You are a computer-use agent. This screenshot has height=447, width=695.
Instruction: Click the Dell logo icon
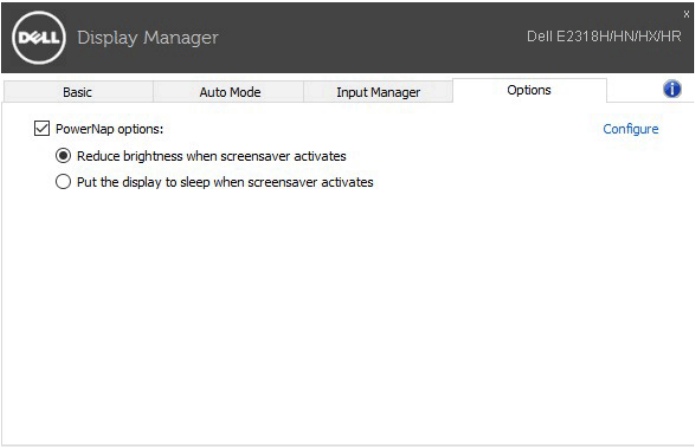[x=37, y=38]
